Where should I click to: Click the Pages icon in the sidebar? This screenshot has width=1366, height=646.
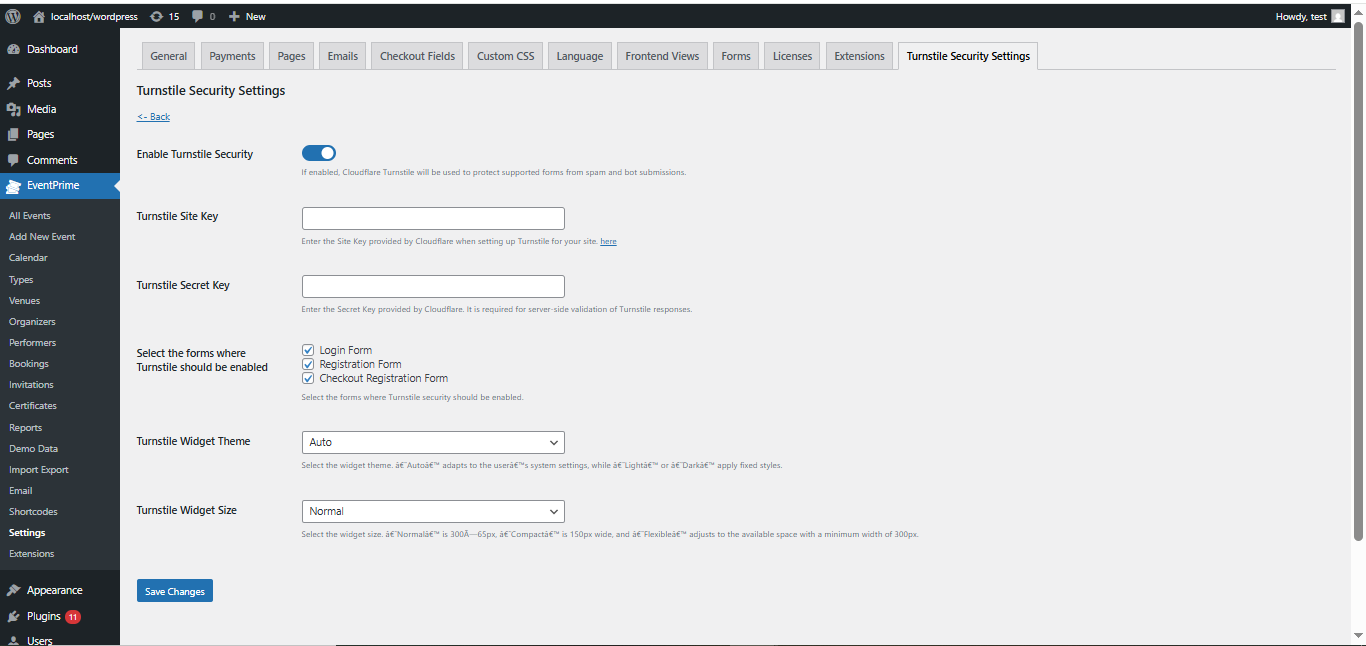(13, 134)
